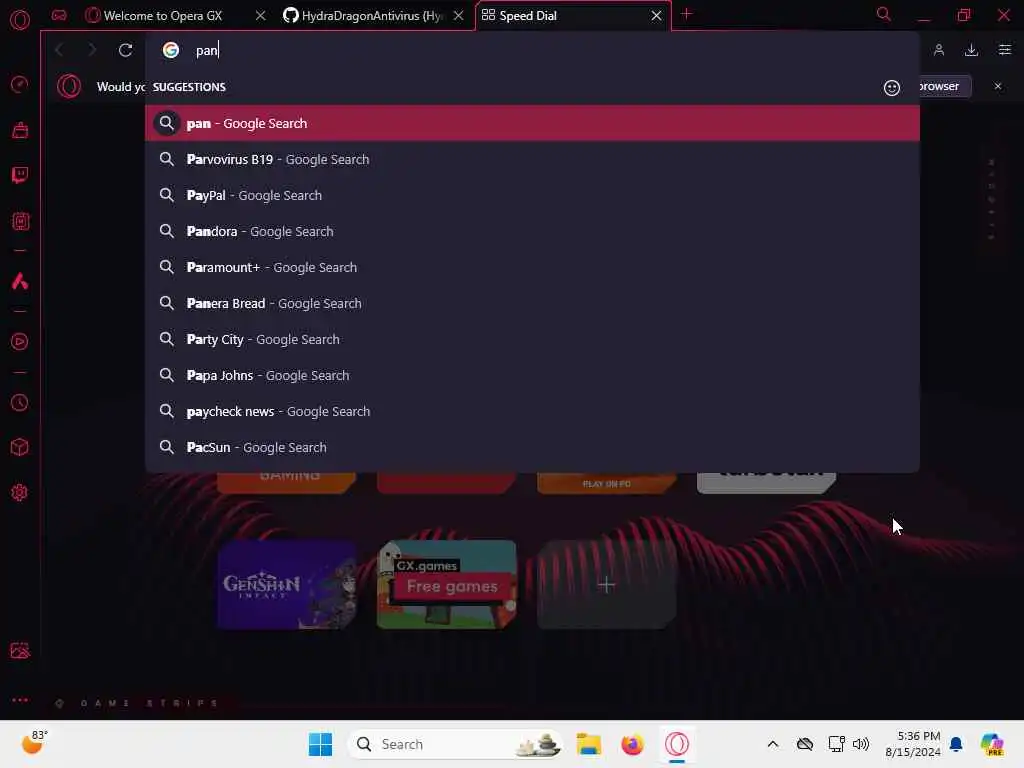1024x768 pixels.
Task: Open GX.games Free games tile
Action: pyautogui.click(x=447, y=584)
